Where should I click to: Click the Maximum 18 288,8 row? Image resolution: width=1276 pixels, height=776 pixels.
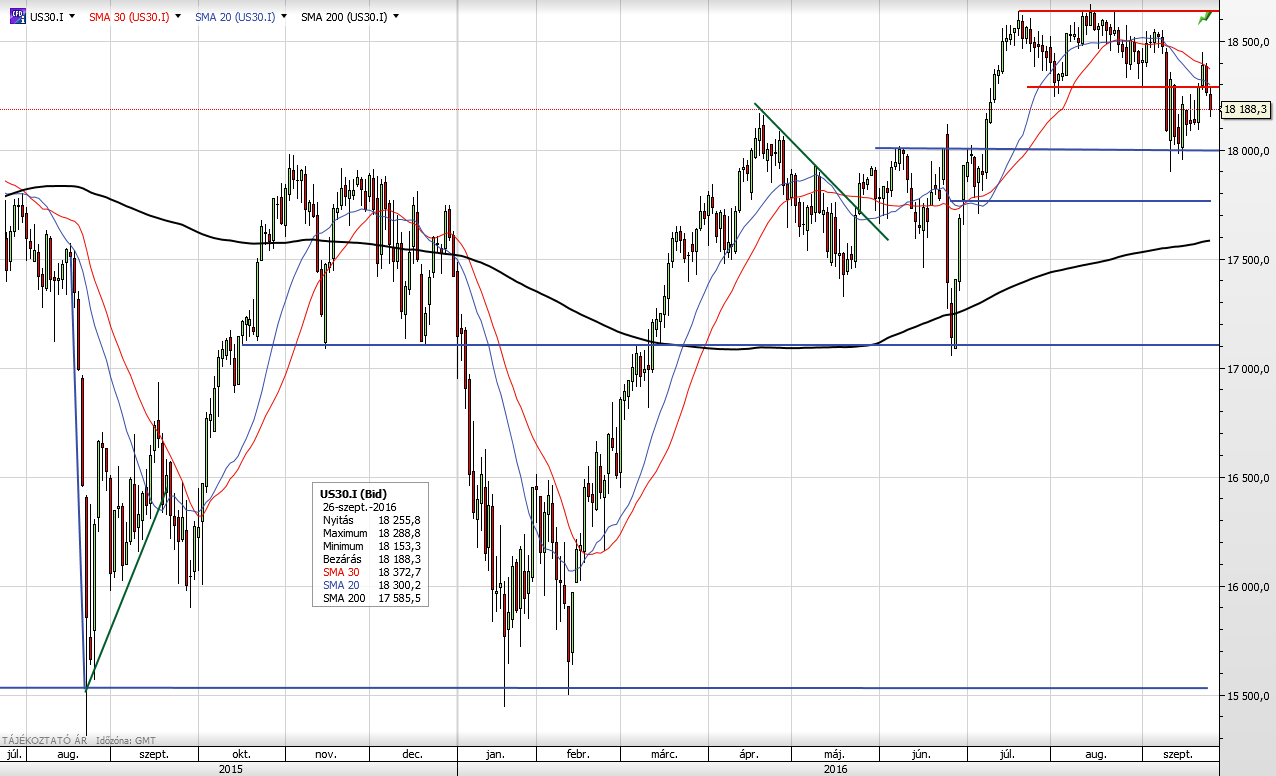tap(371, 533)
